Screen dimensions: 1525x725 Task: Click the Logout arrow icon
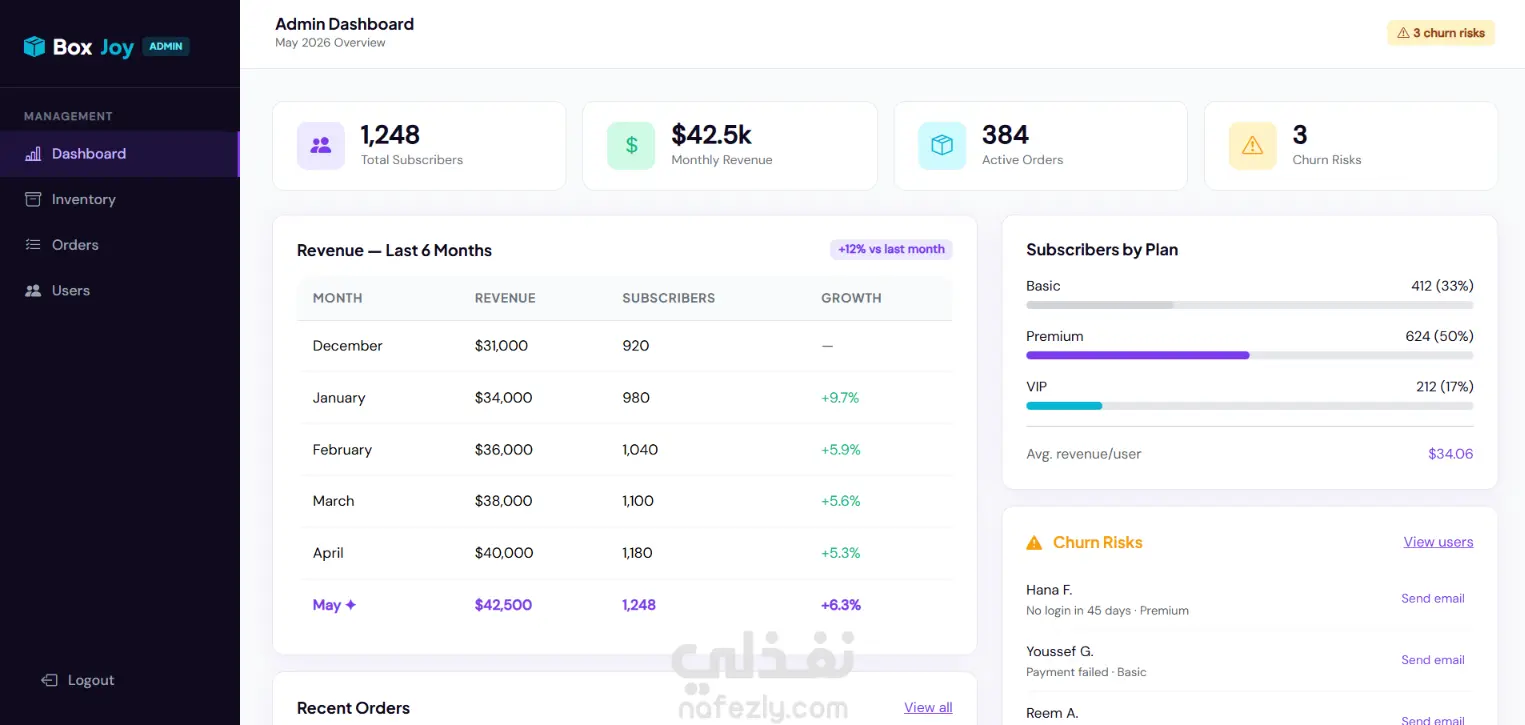[x=49, y=680]
